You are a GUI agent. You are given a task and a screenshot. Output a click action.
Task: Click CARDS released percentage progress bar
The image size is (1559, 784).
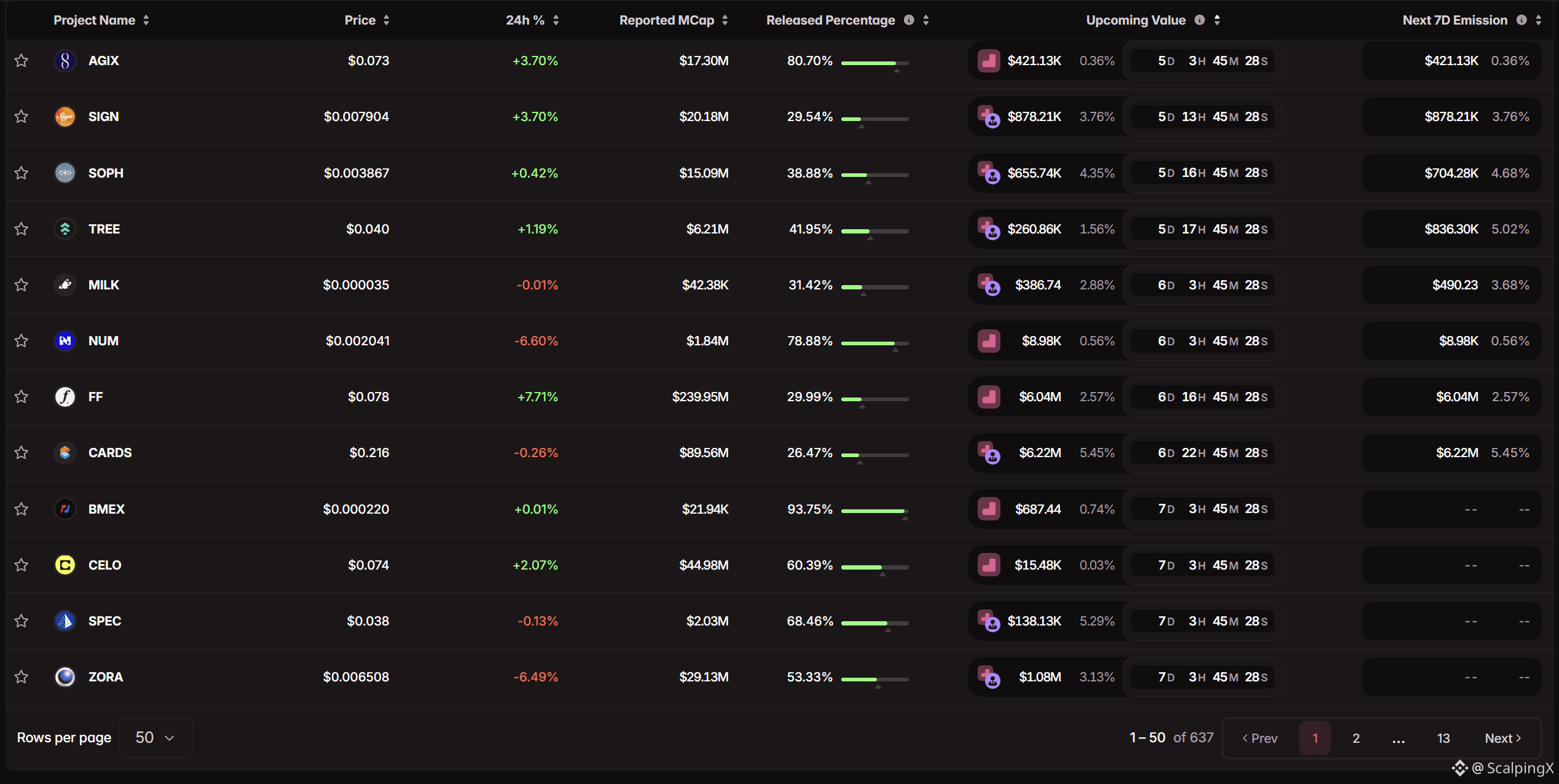[875, 455]
